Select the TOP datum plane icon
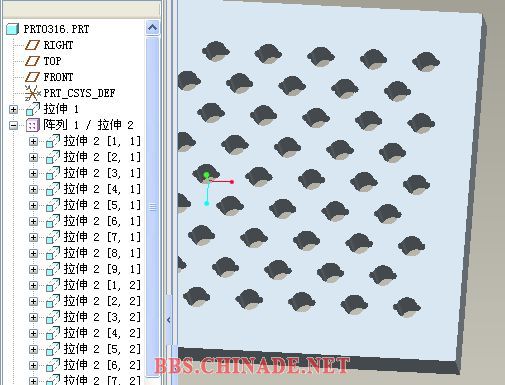Viewport: 505px width, 385px height. click(32, 61)
